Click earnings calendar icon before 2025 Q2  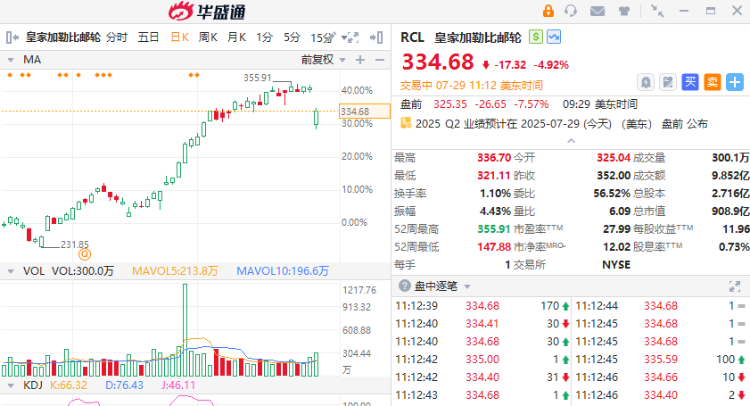click(x=406, y=123)
